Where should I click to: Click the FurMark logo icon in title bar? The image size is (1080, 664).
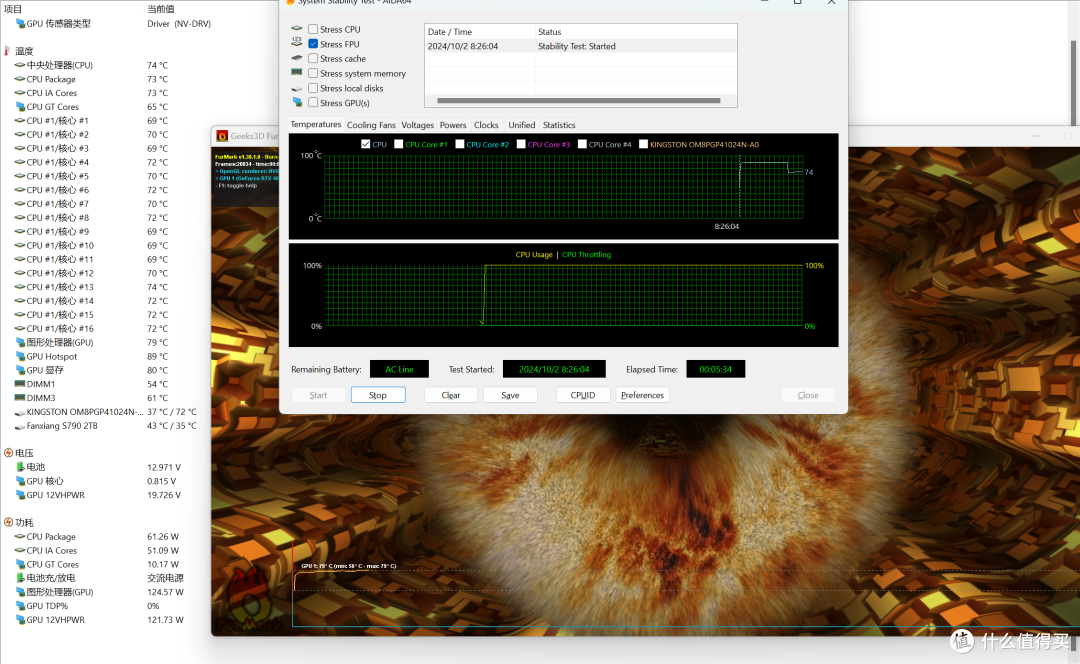[222, 135]
